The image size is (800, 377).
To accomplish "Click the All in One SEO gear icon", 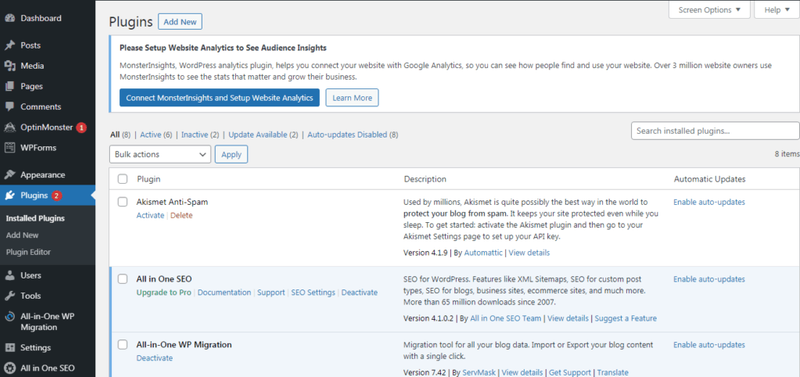I will (x=10, y=368).
